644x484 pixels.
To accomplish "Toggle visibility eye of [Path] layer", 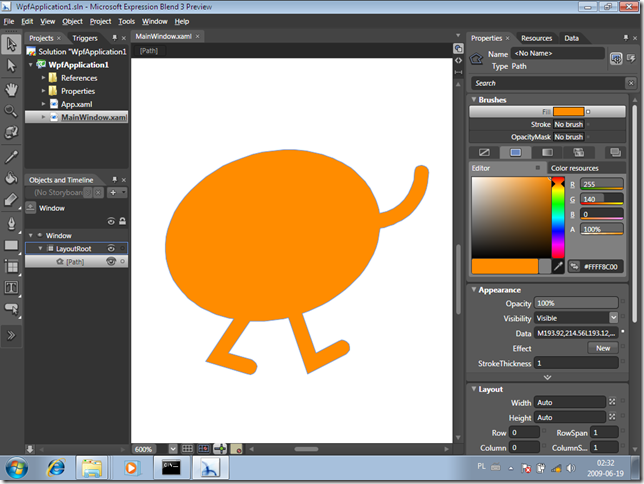I will click(x=111, y=261).
